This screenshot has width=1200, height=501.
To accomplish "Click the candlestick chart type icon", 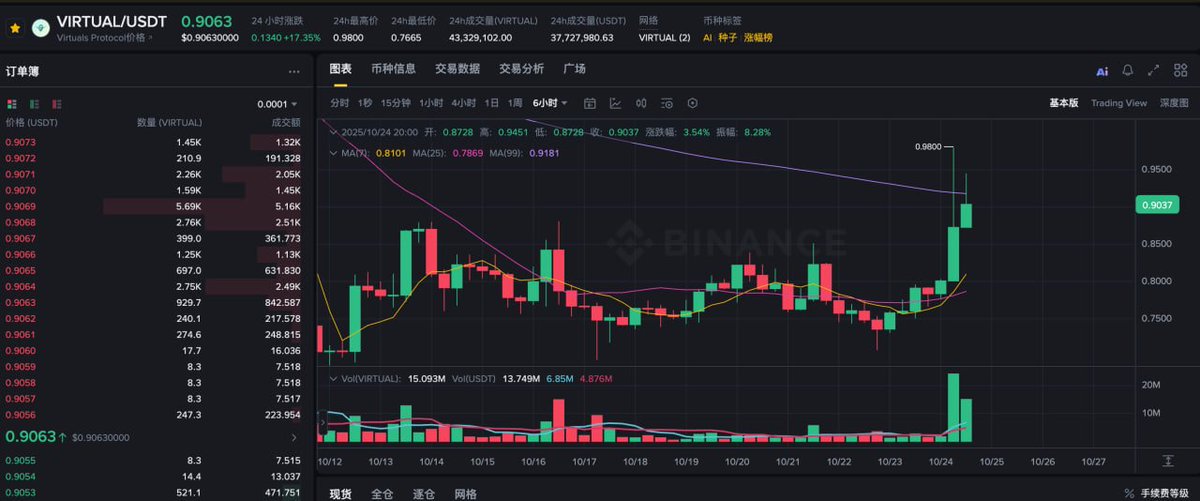I will pos(641,103).
